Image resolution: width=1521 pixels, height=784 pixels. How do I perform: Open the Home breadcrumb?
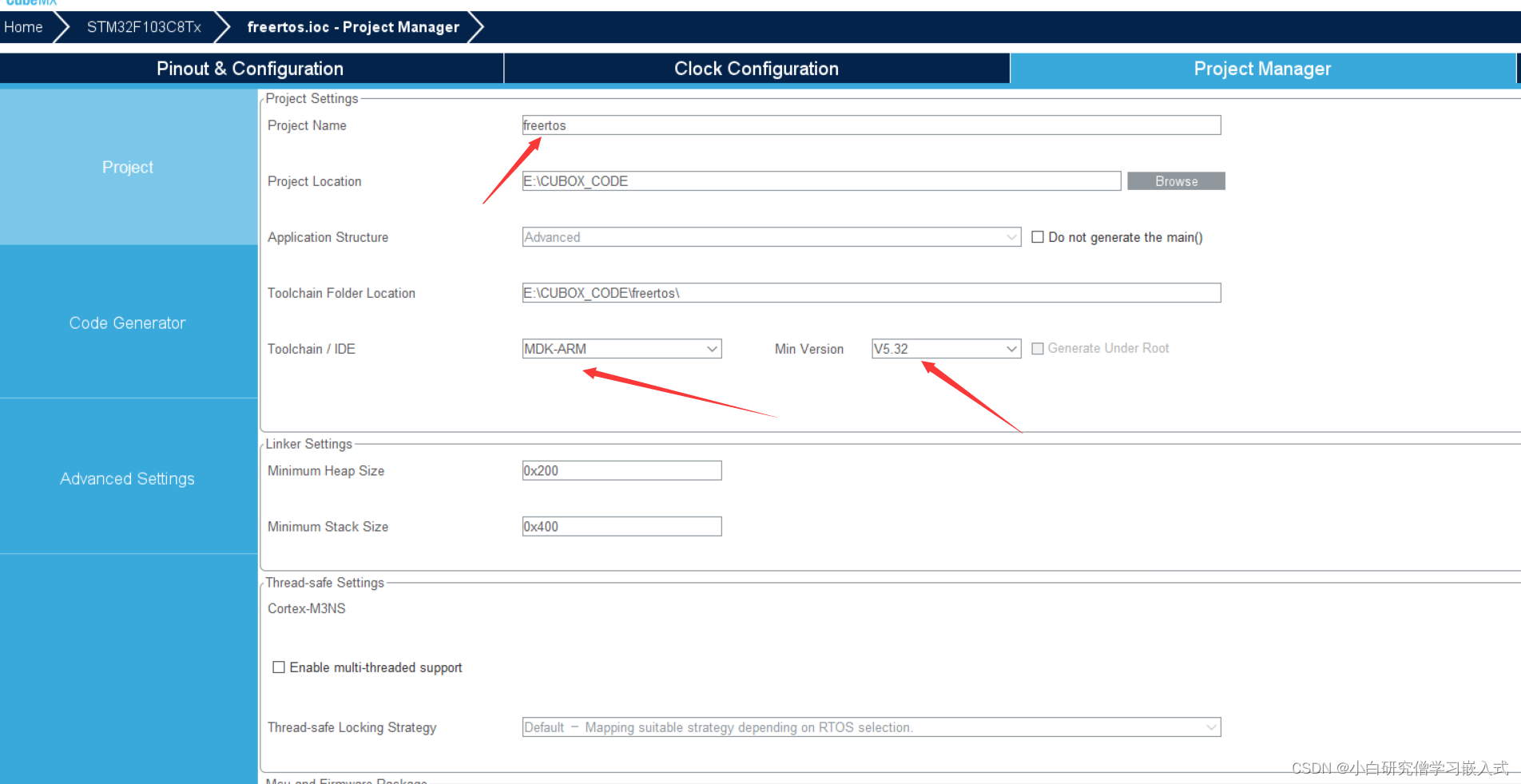(24, 27)
